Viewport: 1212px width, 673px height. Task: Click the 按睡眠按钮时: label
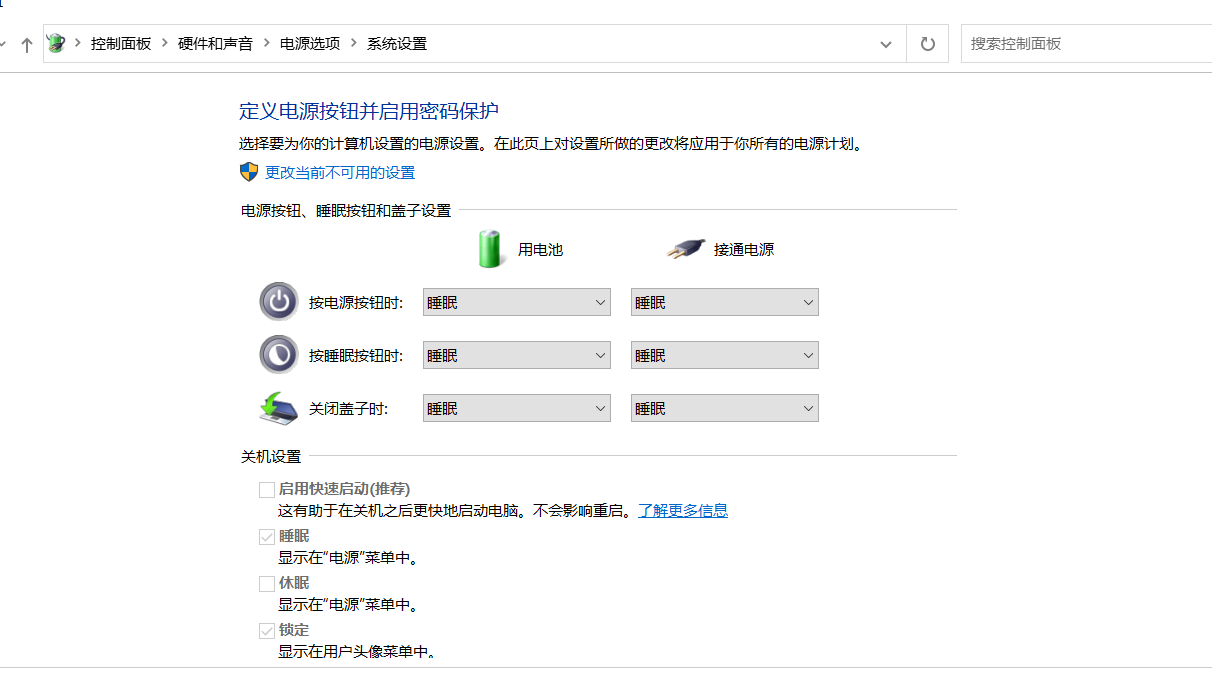pos(356,356)
